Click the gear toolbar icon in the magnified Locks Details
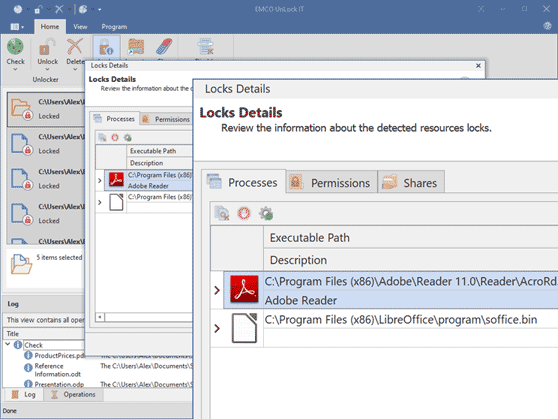 point(266,213)
